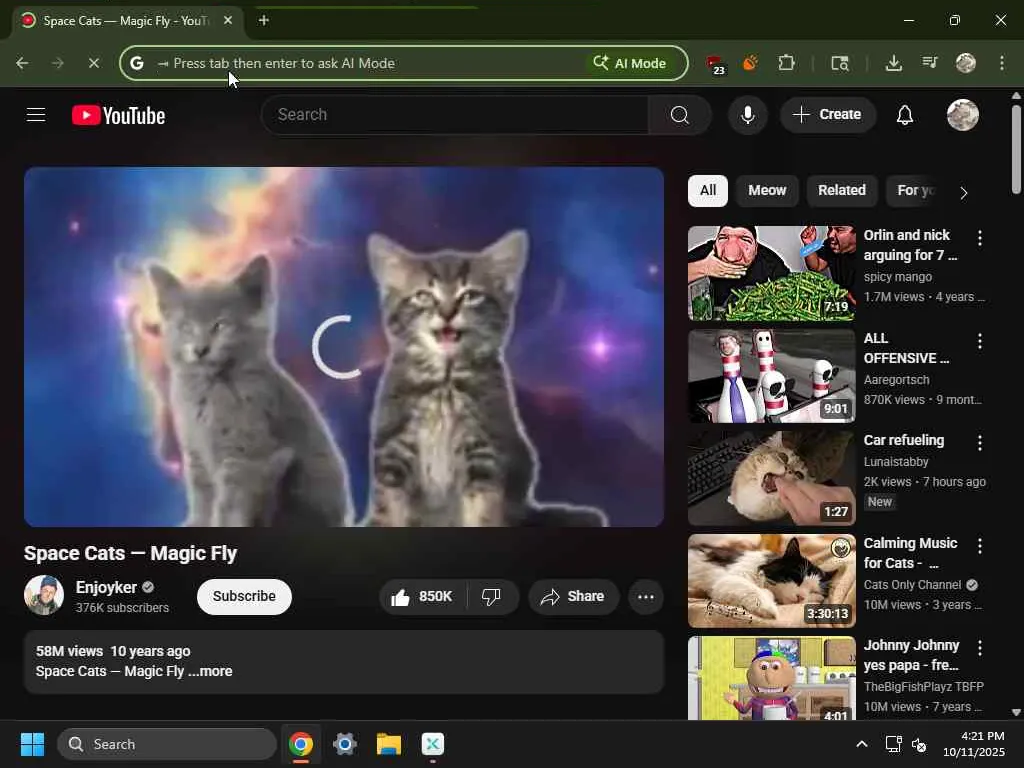The width and height of the screenshot is (1024, 768).
Task: Close the Space Cats tab
Action: [x=228, y=20]
